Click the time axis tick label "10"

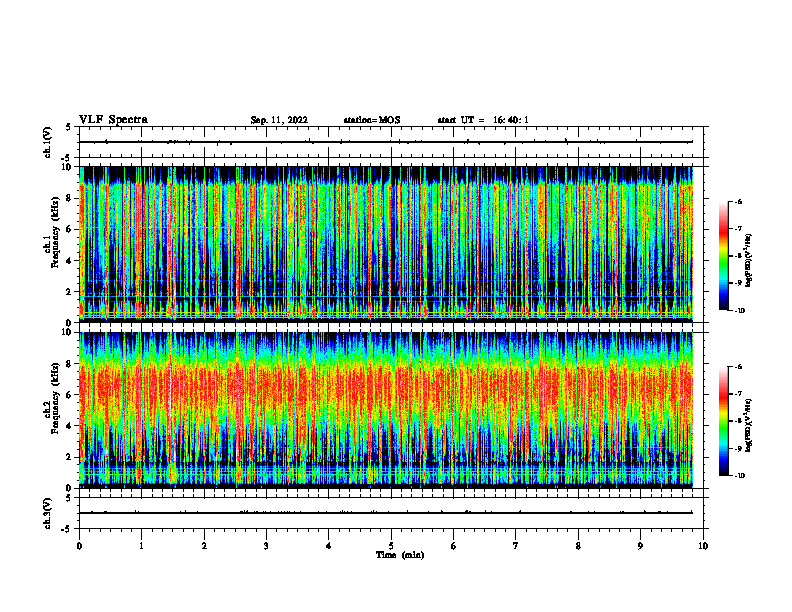(x=703, y=546)
